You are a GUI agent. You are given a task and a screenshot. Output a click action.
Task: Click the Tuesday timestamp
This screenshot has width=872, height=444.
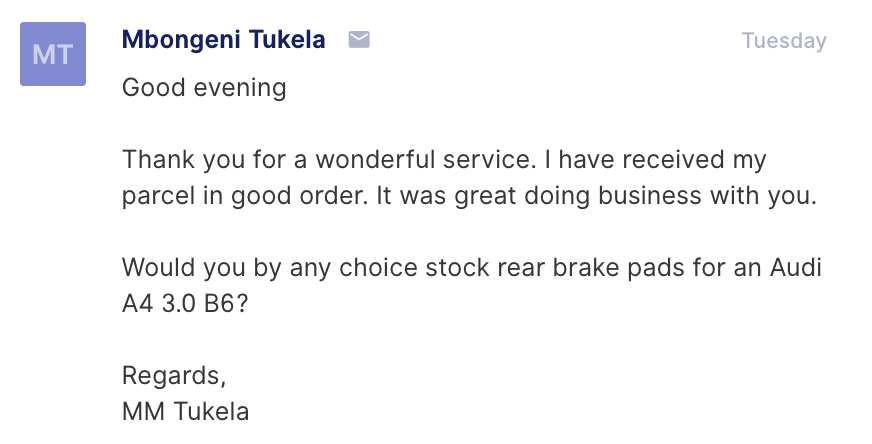pos(784,41)
